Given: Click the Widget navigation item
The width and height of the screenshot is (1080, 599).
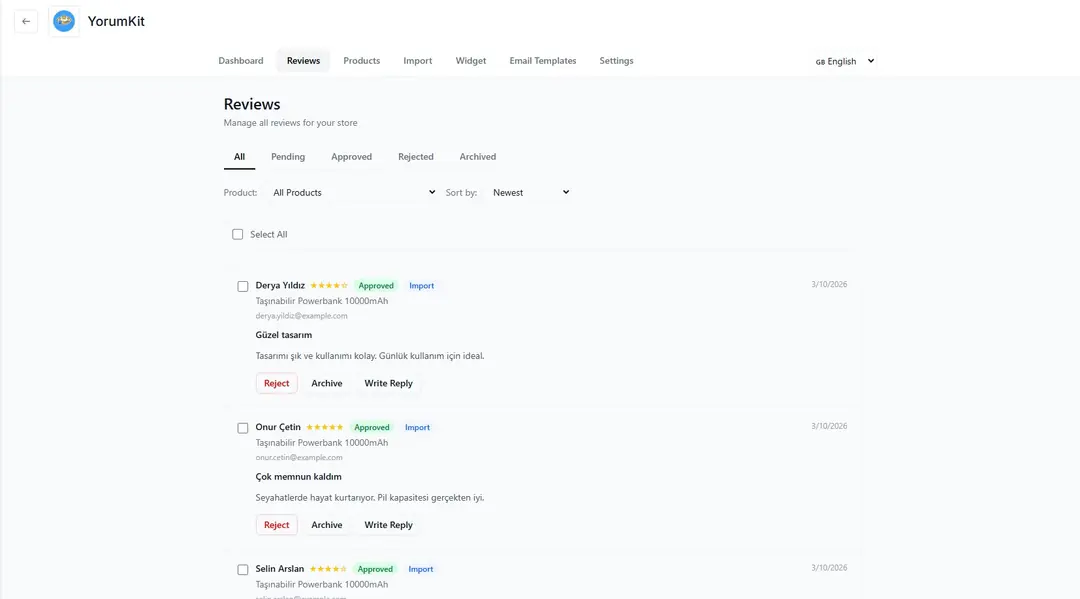Looking at the screenshot, I should [x=470, y=61].
